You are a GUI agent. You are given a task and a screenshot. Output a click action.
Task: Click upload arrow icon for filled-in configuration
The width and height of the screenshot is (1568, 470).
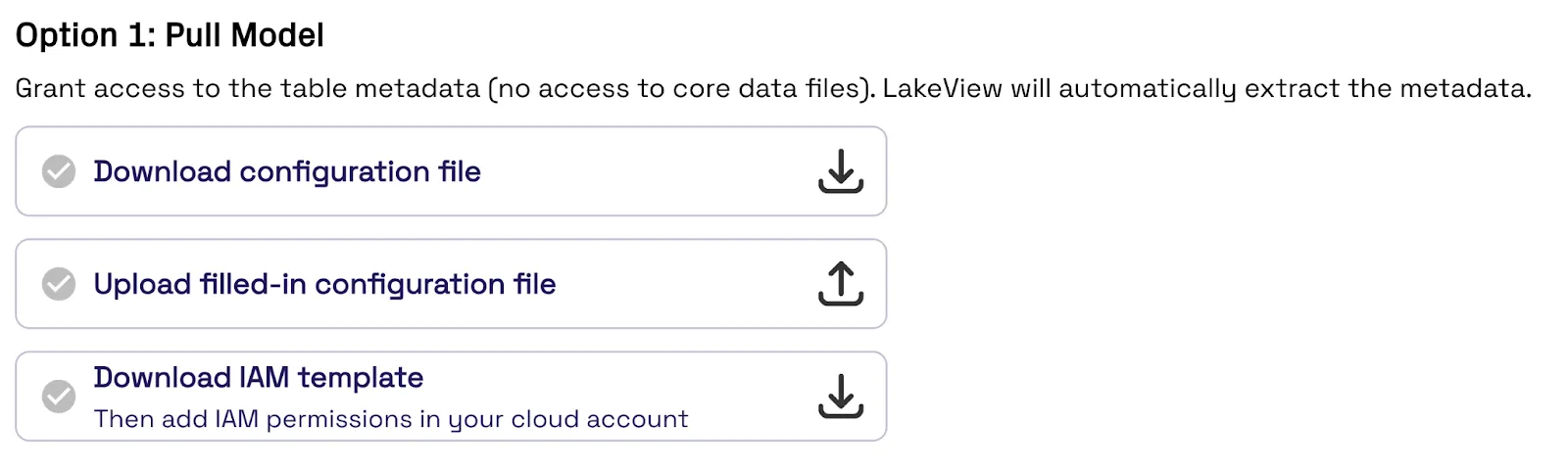[x=840, y=284]
